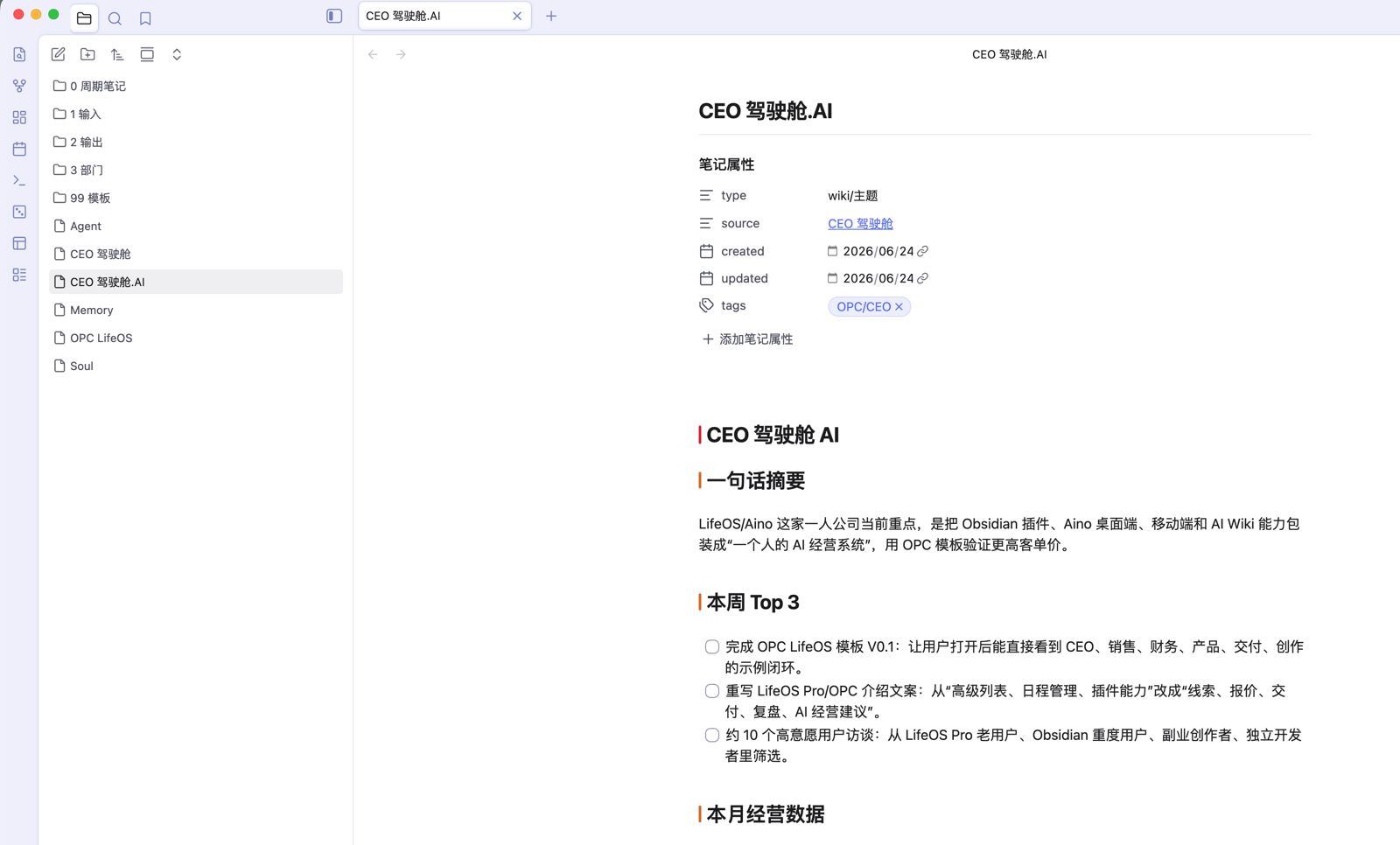1400x845 pixels.
Task: Click the type property icon
Action: (x=706, y=195)
